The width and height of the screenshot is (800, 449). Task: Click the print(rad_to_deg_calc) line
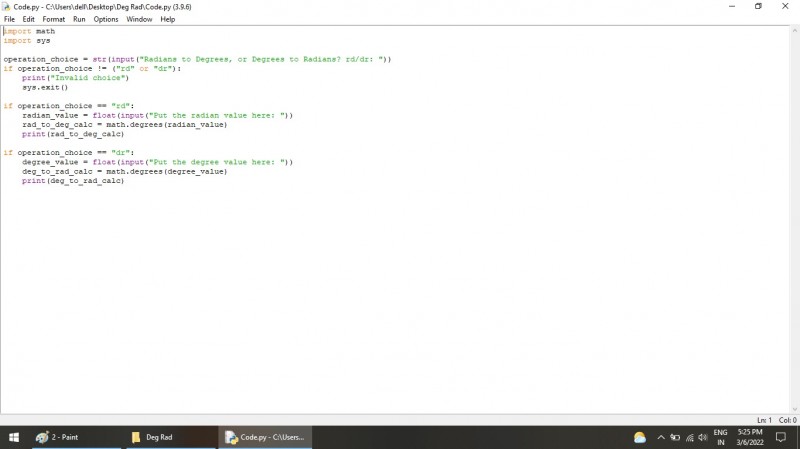pos(73,134)
